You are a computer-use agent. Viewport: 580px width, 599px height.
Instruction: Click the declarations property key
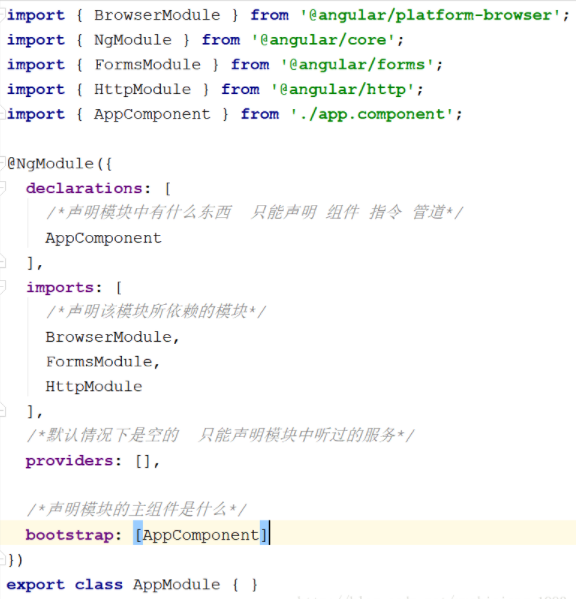(x=84, y=189)
